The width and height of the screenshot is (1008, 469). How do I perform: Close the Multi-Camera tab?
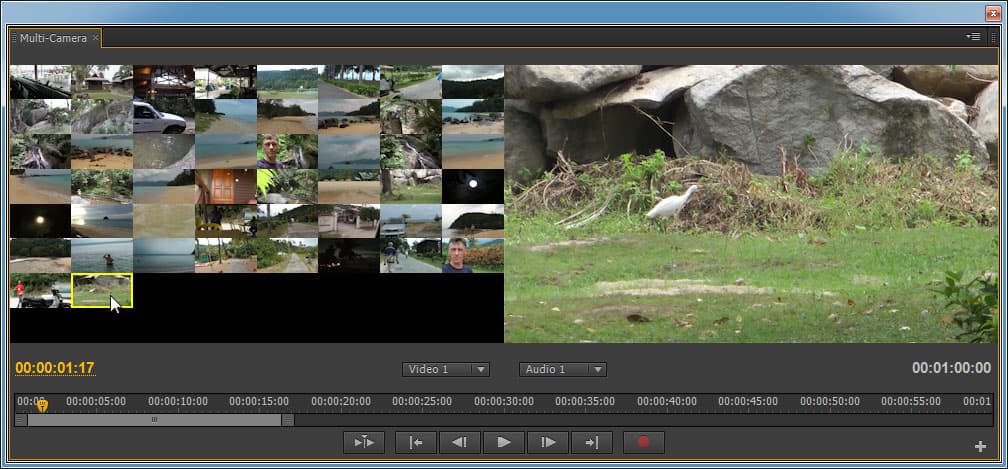point(96,38)
